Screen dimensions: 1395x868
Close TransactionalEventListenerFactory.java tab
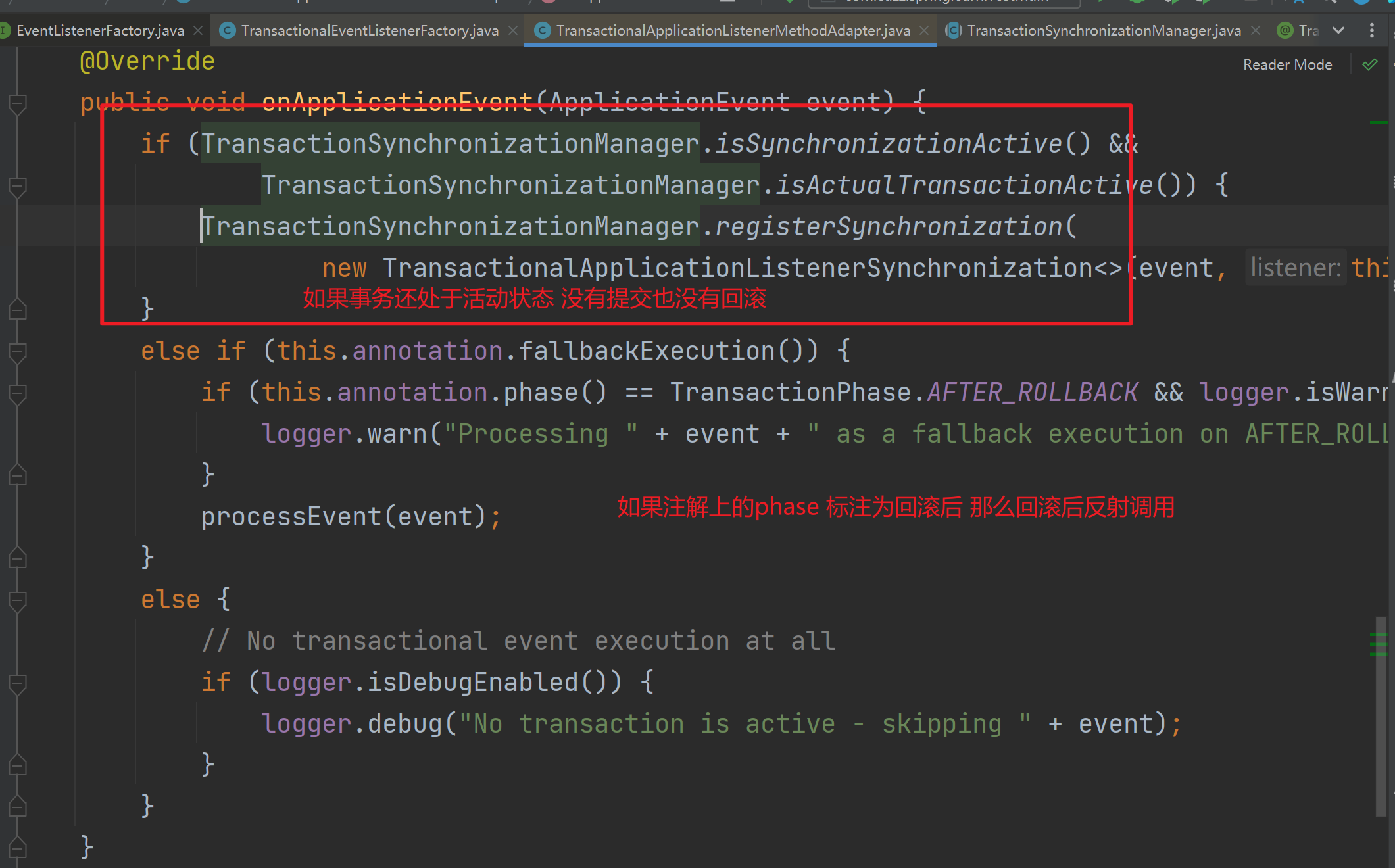[x=513, y=30]
